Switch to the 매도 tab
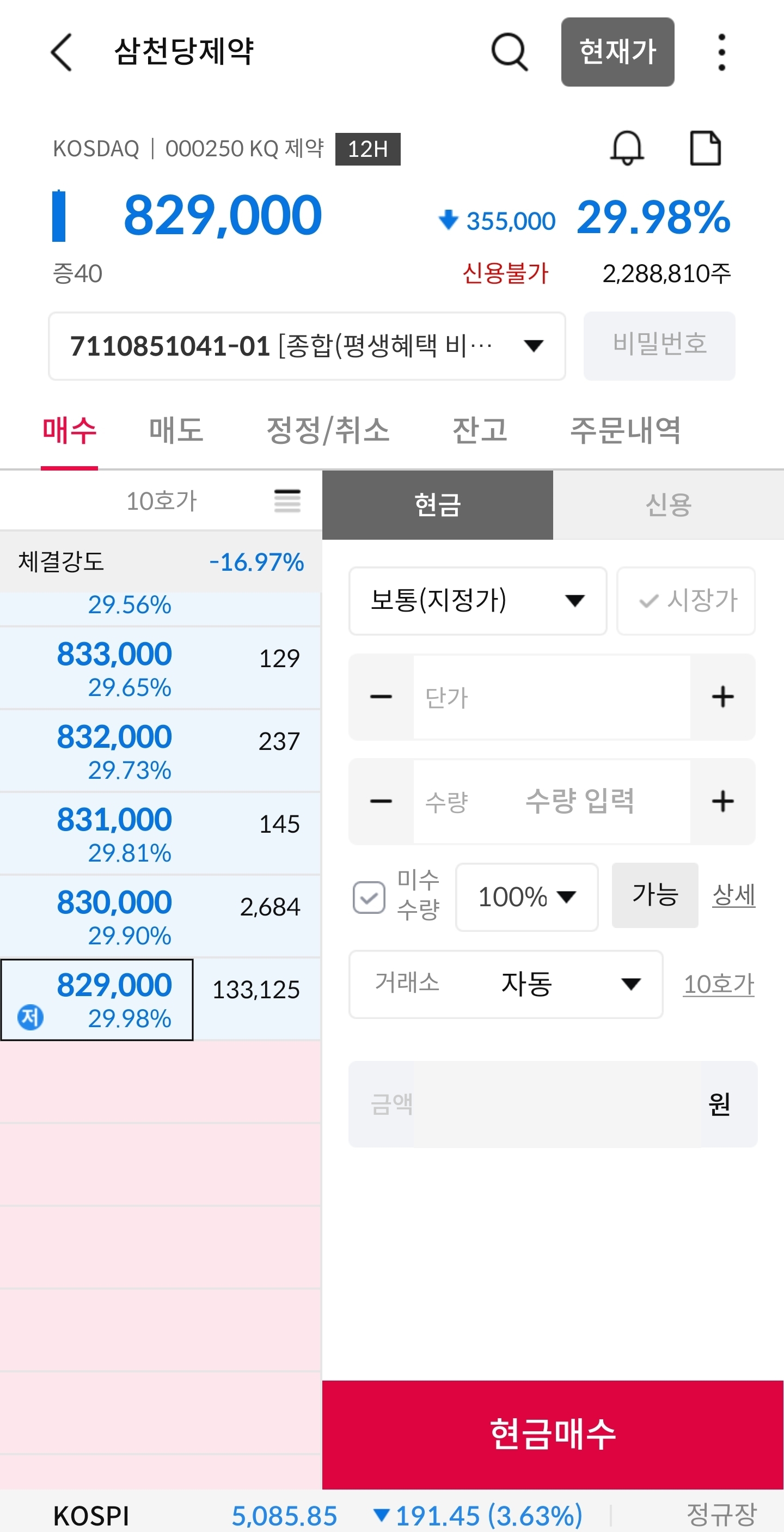 [176, 430]
